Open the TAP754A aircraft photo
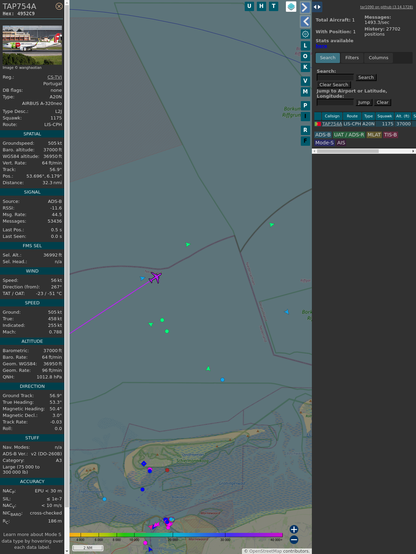This screenshot has height=554, width=416. (x=32, y=45)
